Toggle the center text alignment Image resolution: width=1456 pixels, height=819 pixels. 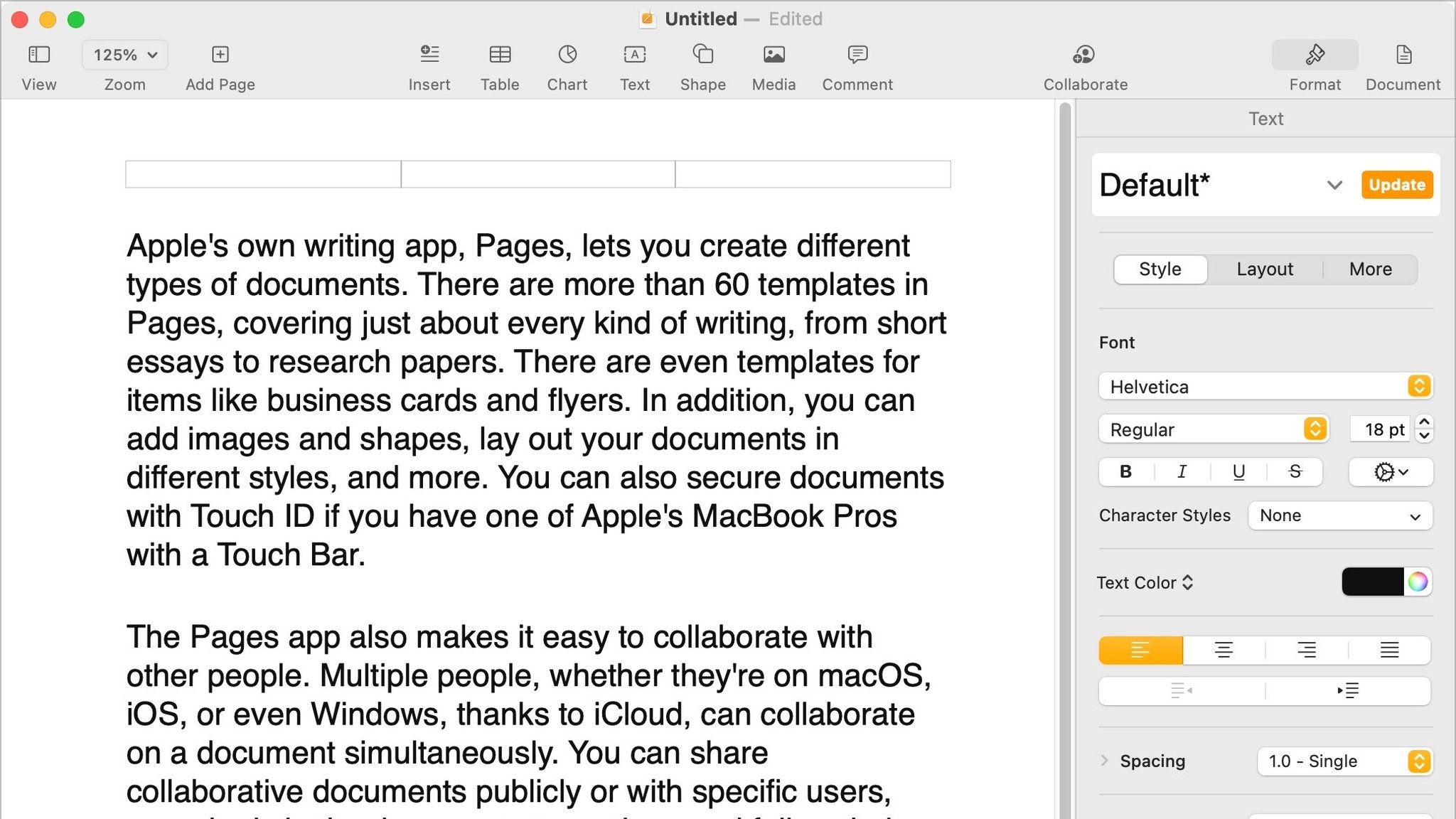click(1223, 650)
